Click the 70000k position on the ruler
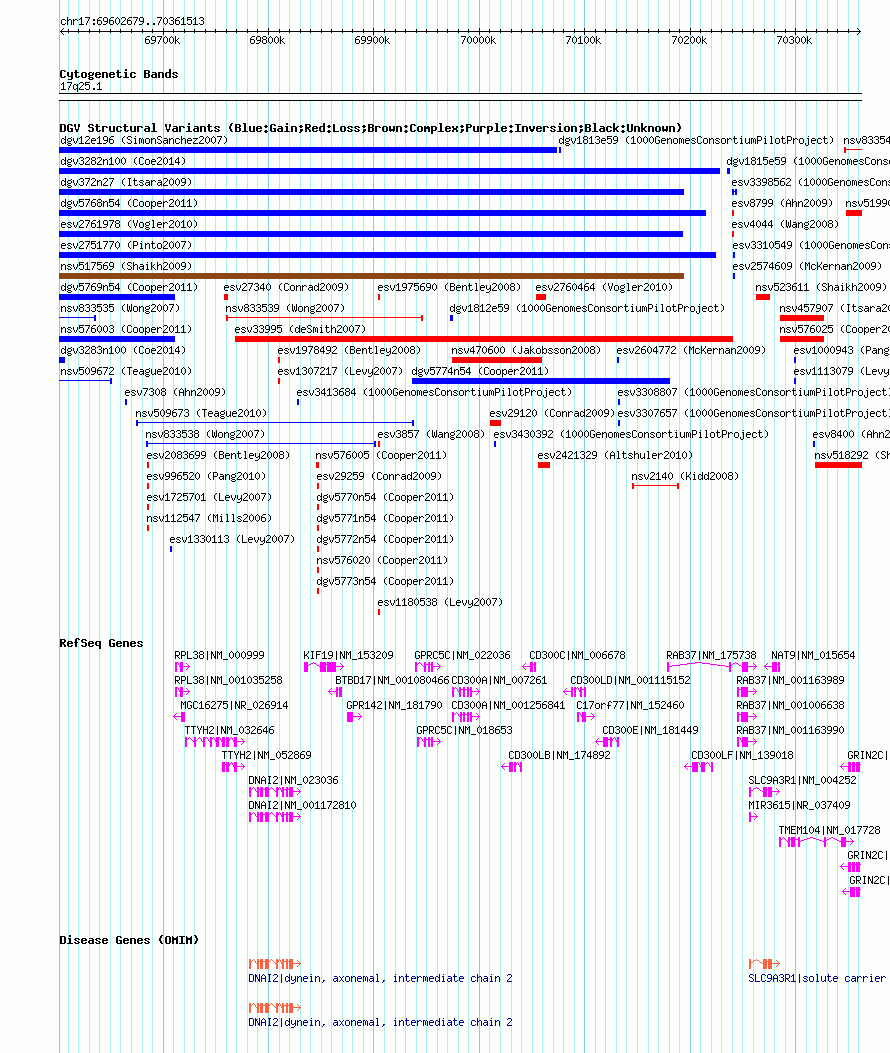The height and width of the screenshot is (1053, 890). (478, 40)
